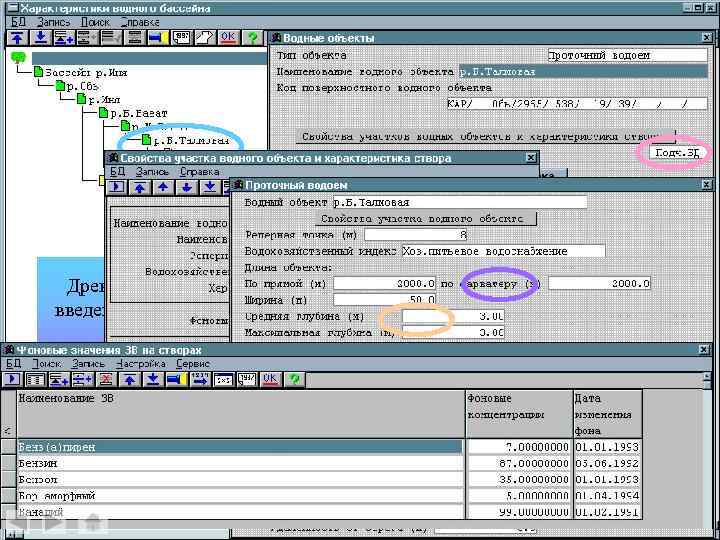Open Запись menu in main basin window
720x540 pixels.
coord(54,22)
